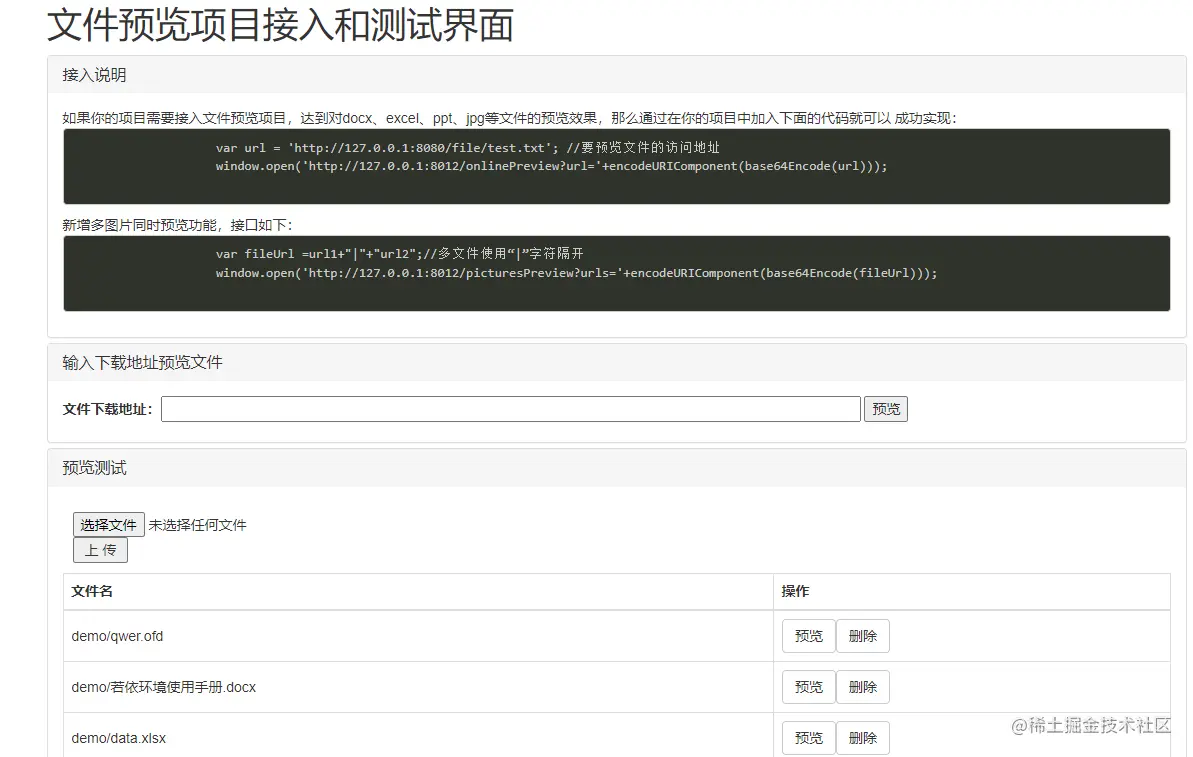The width and height of the screenshot is (1193, 757).
Task: Delete the demo/qwer.ofd file
Action: click(862, 635)
